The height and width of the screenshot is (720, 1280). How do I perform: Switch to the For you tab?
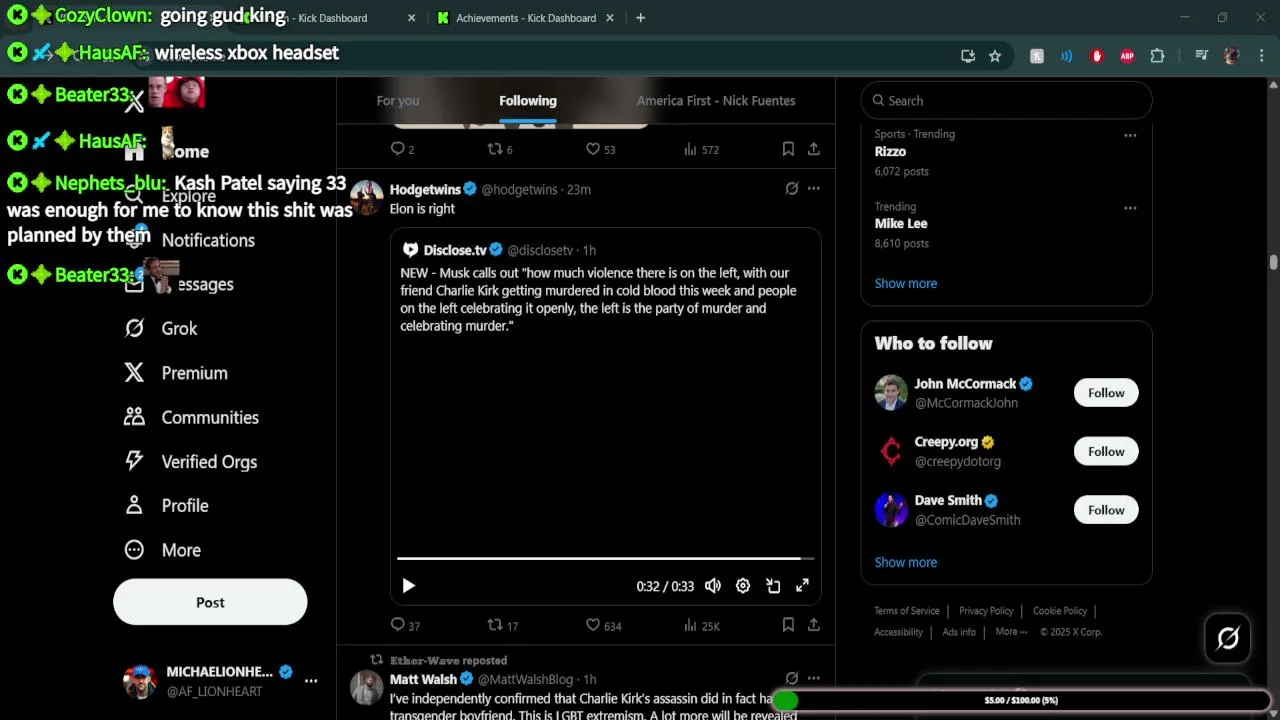(x=398, y=100)
